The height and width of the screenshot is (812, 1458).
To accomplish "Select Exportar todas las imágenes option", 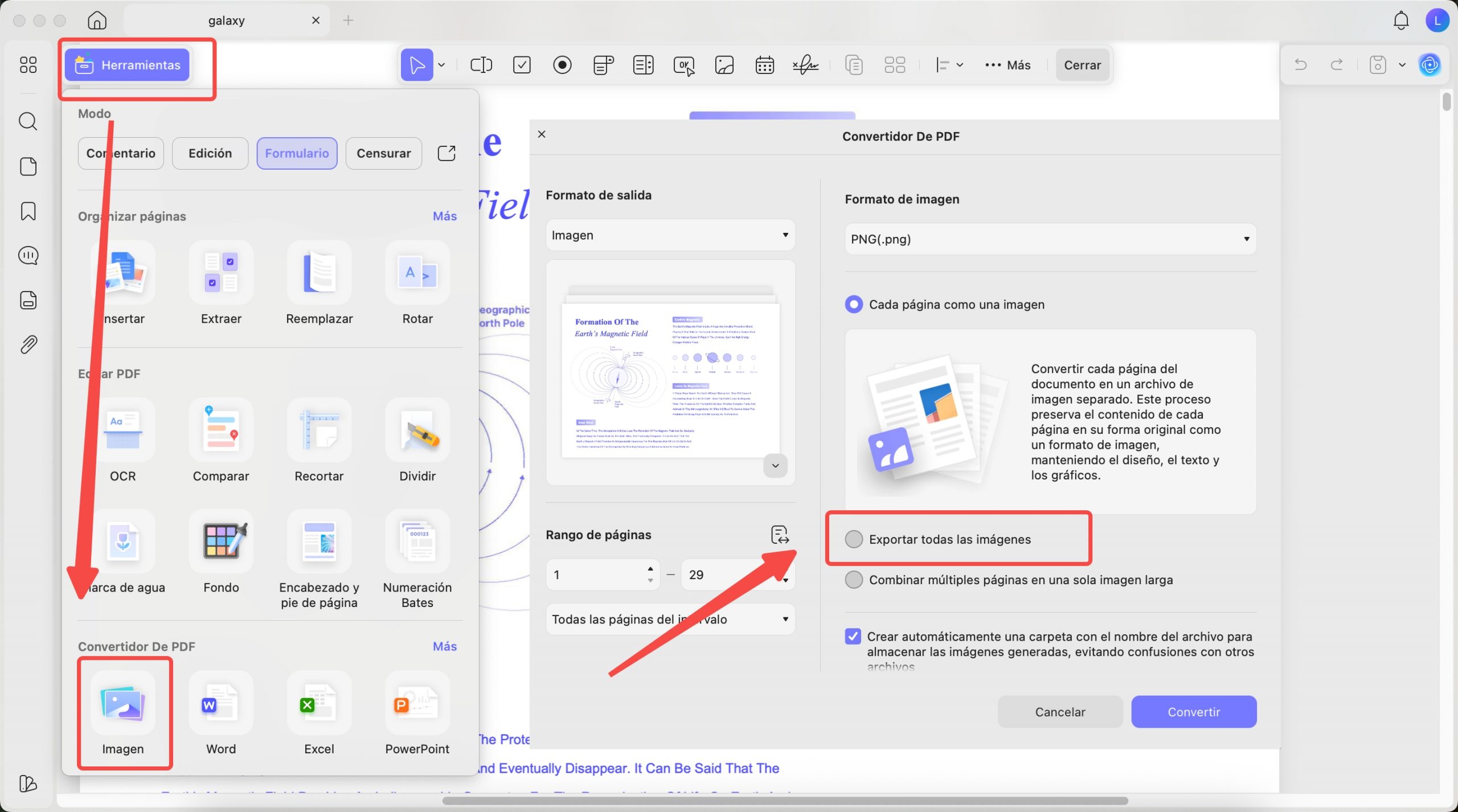I will click(854, 539).
